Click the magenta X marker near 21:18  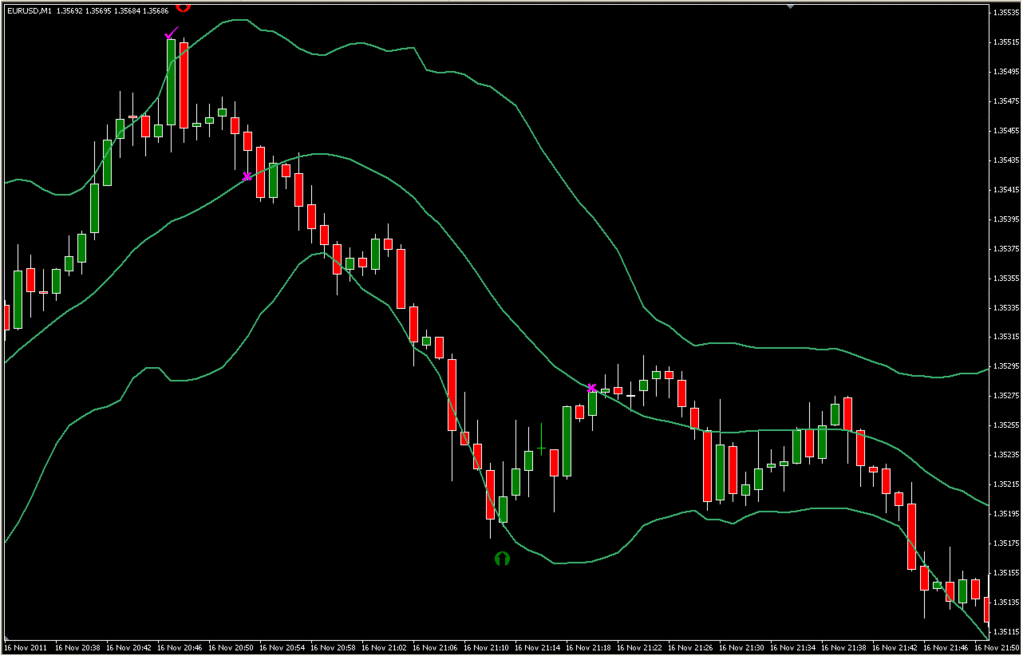coord(592,388)
